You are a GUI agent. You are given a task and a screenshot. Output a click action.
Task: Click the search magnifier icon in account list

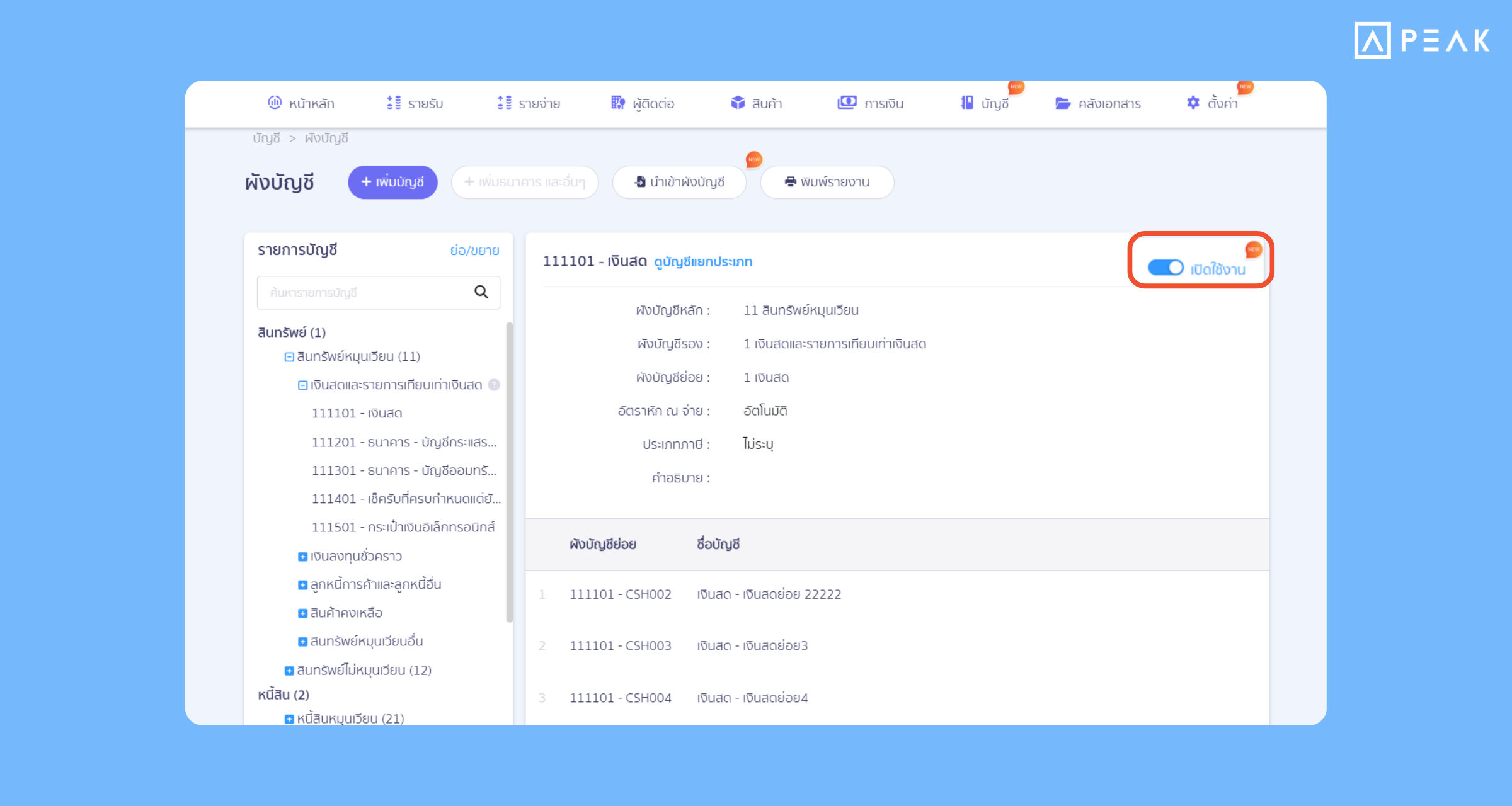[x=481, y=292]
